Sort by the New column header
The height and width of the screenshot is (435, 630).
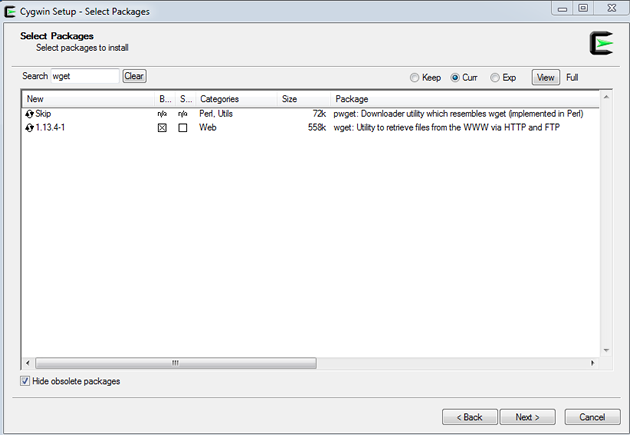pyautogui.click(x=88, y=99)
